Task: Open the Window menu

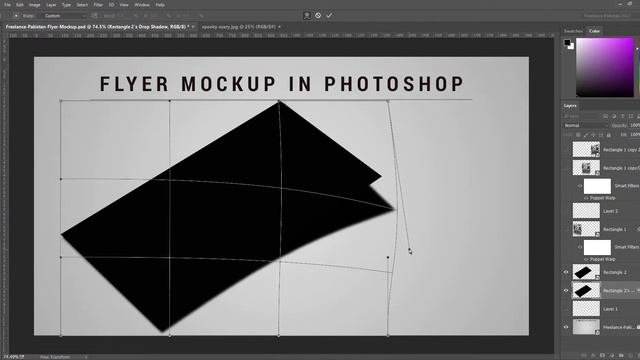Action: [x=142, y=5]
